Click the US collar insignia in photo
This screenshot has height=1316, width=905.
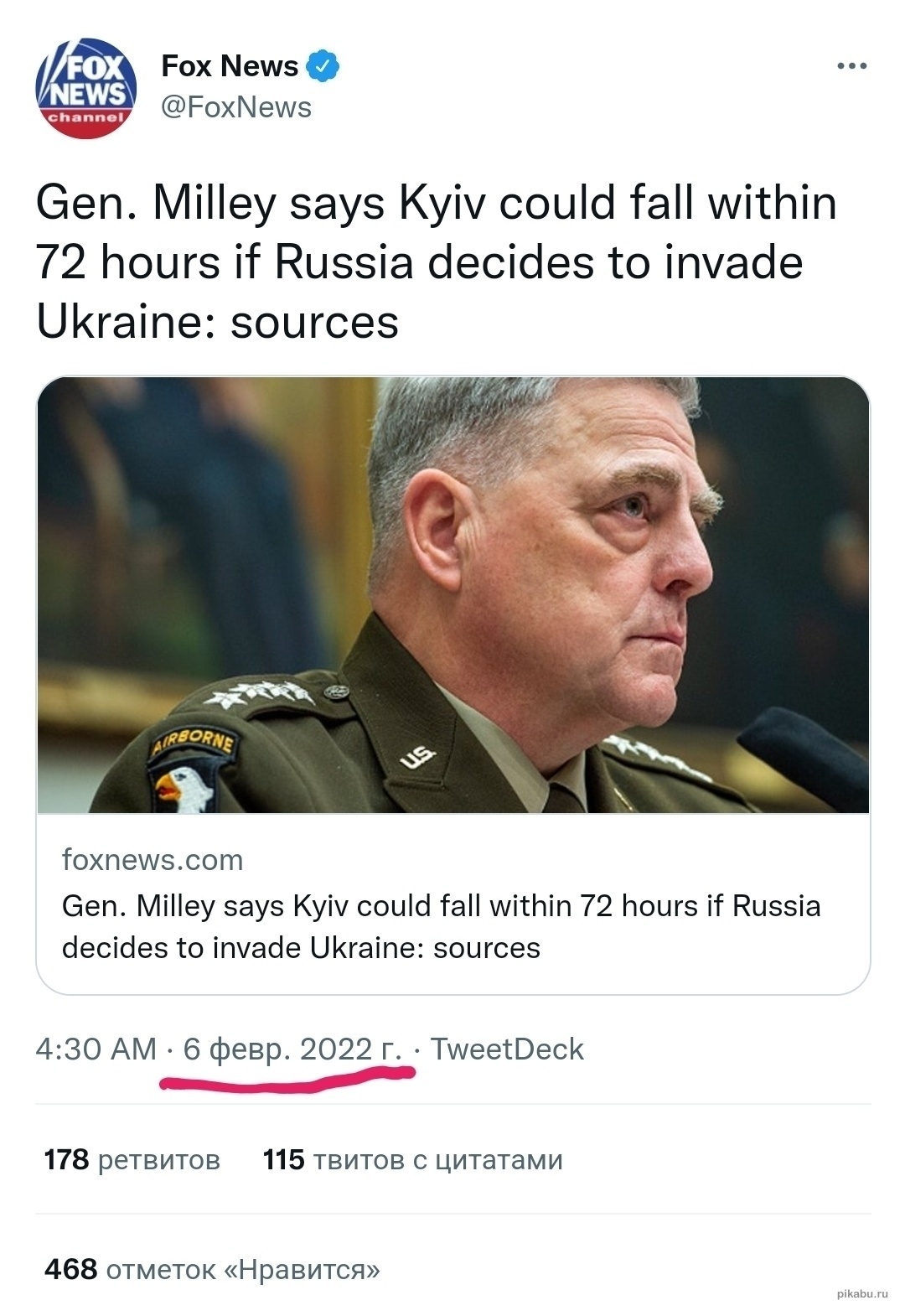pos(416,757)
